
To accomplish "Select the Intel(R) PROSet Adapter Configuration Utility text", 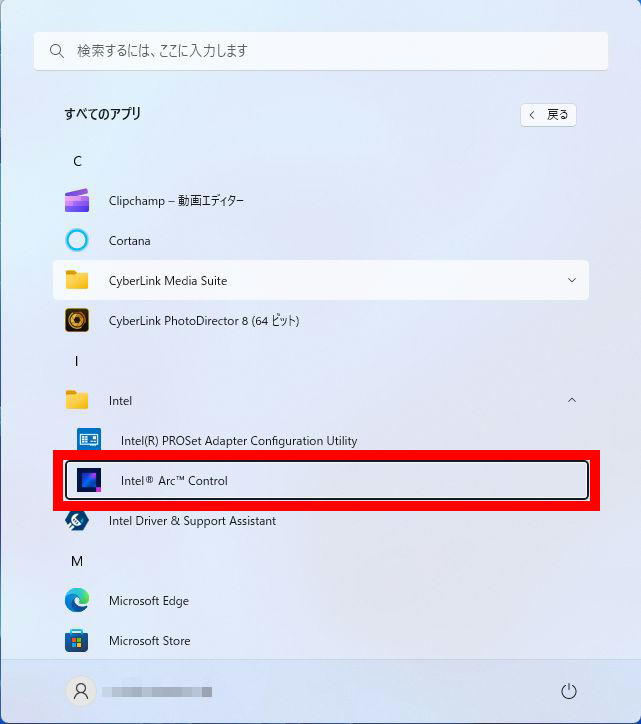I will [239, 441].
